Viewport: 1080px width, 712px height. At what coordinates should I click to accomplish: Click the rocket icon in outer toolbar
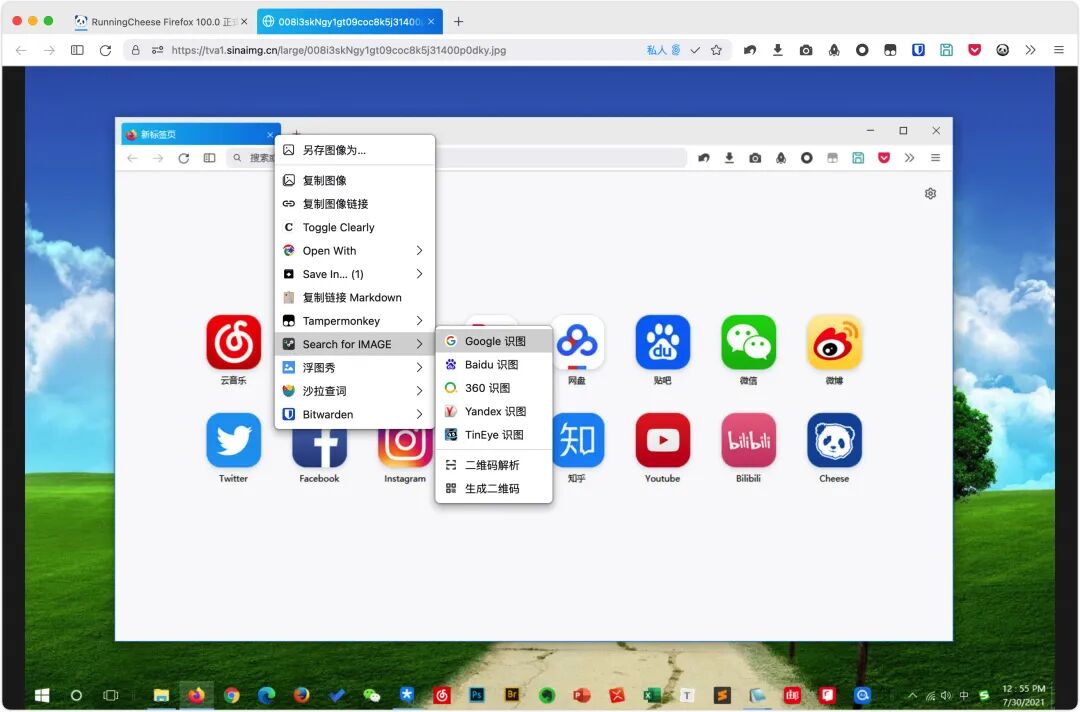coord(834,50)
